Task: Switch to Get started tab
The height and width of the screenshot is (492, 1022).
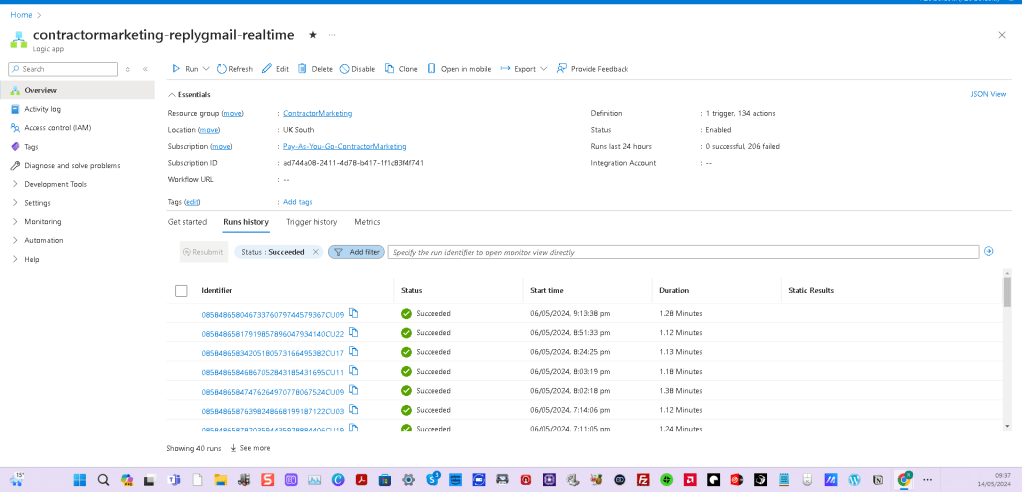Action: tap(187, 222)
